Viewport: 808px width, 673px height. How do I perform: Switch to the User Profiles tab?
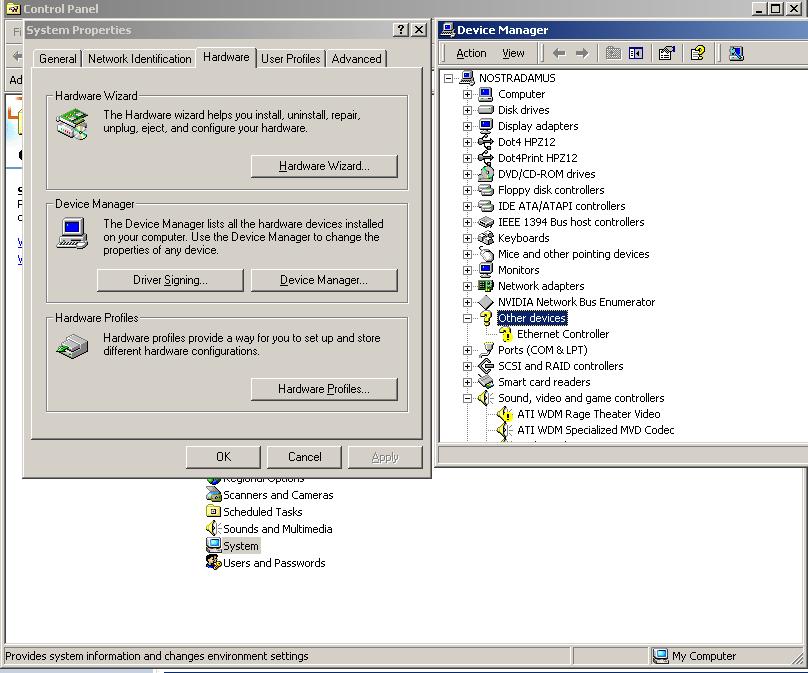pos(291,59)
